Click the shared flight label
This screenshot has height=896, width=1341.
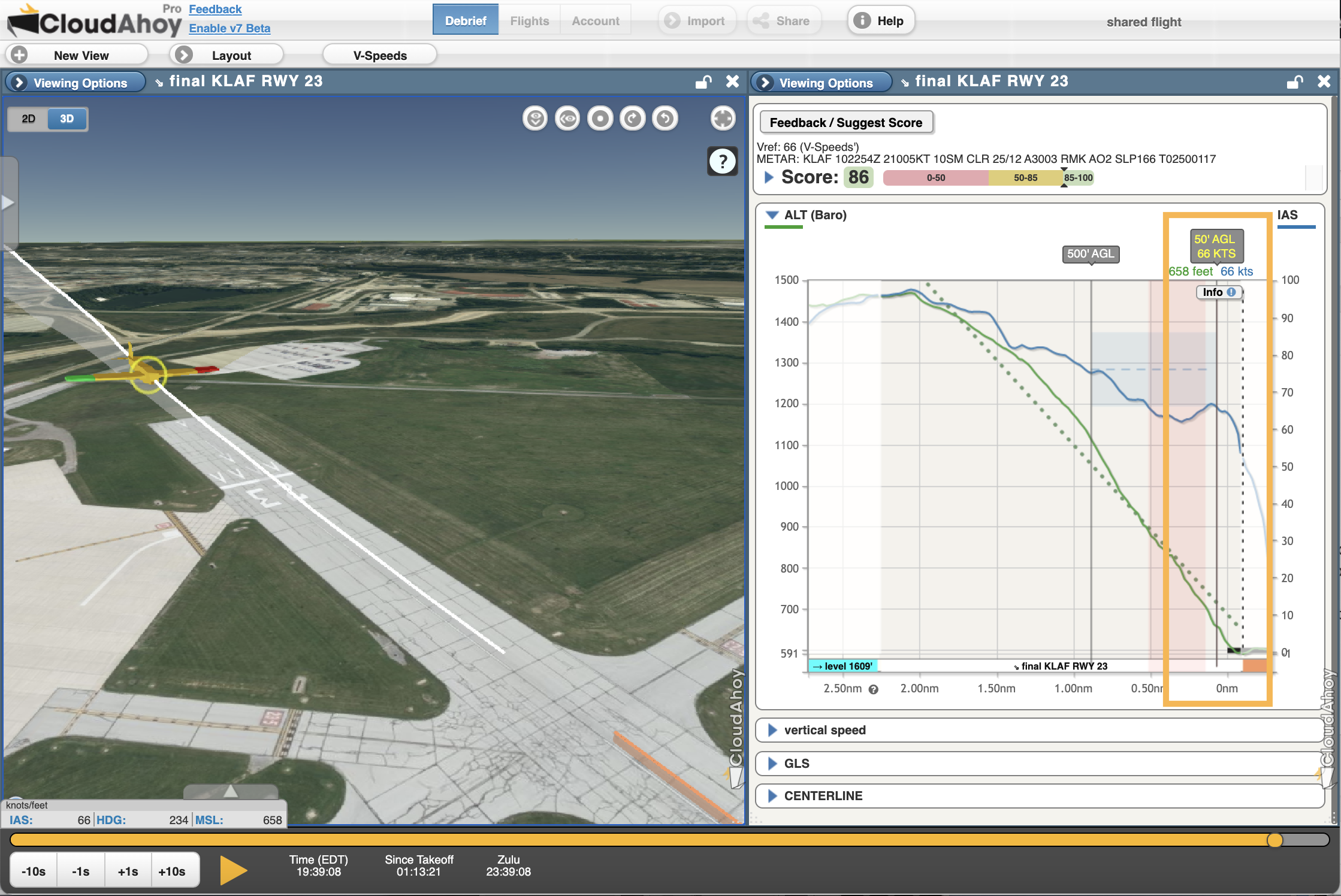[1144, 22]
